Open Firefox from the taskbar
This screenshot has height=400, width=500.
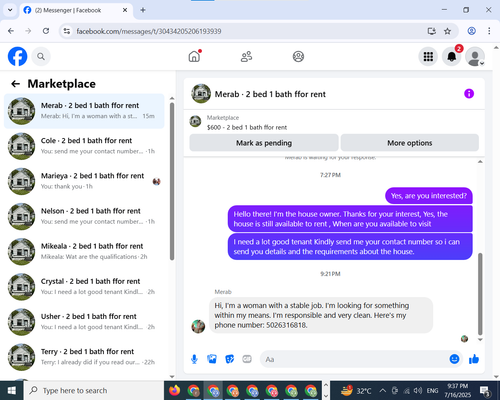click(x=174, y=390)
